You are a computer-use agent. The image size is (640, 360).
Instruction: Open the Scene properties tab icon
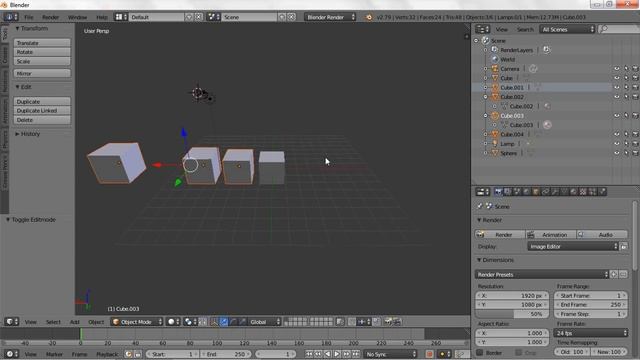tap(517, 192)
